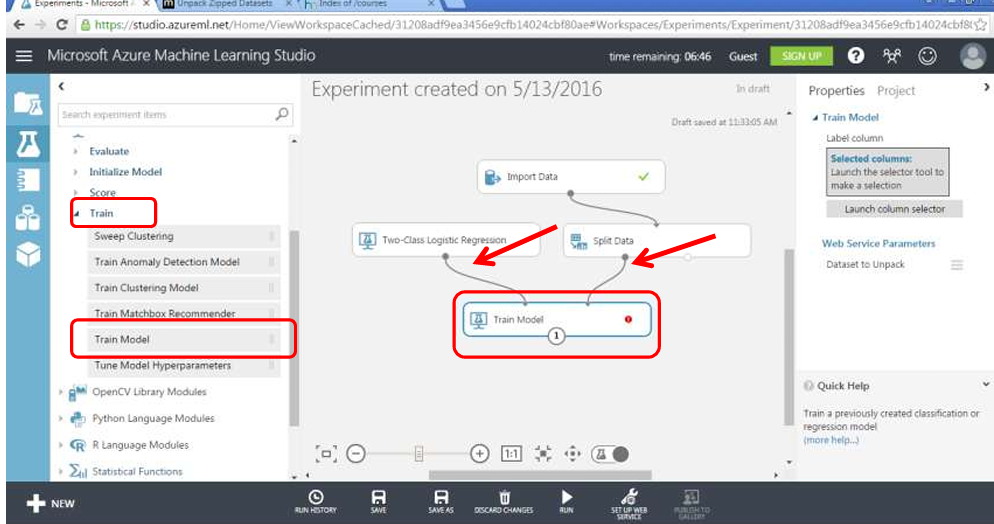Switch to the Project tab
This screenshot has width=994, height=524.
[896, 91]
